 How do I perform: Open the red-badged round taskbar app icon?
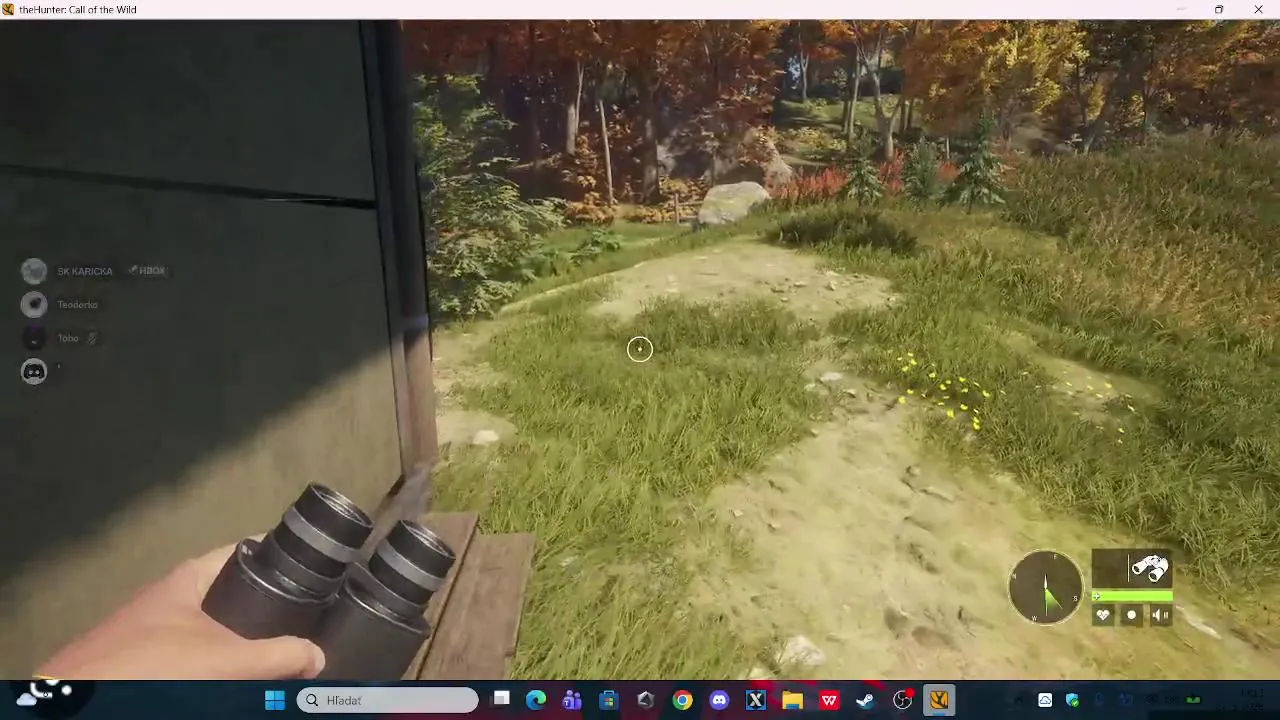click(x=903, y=700)
